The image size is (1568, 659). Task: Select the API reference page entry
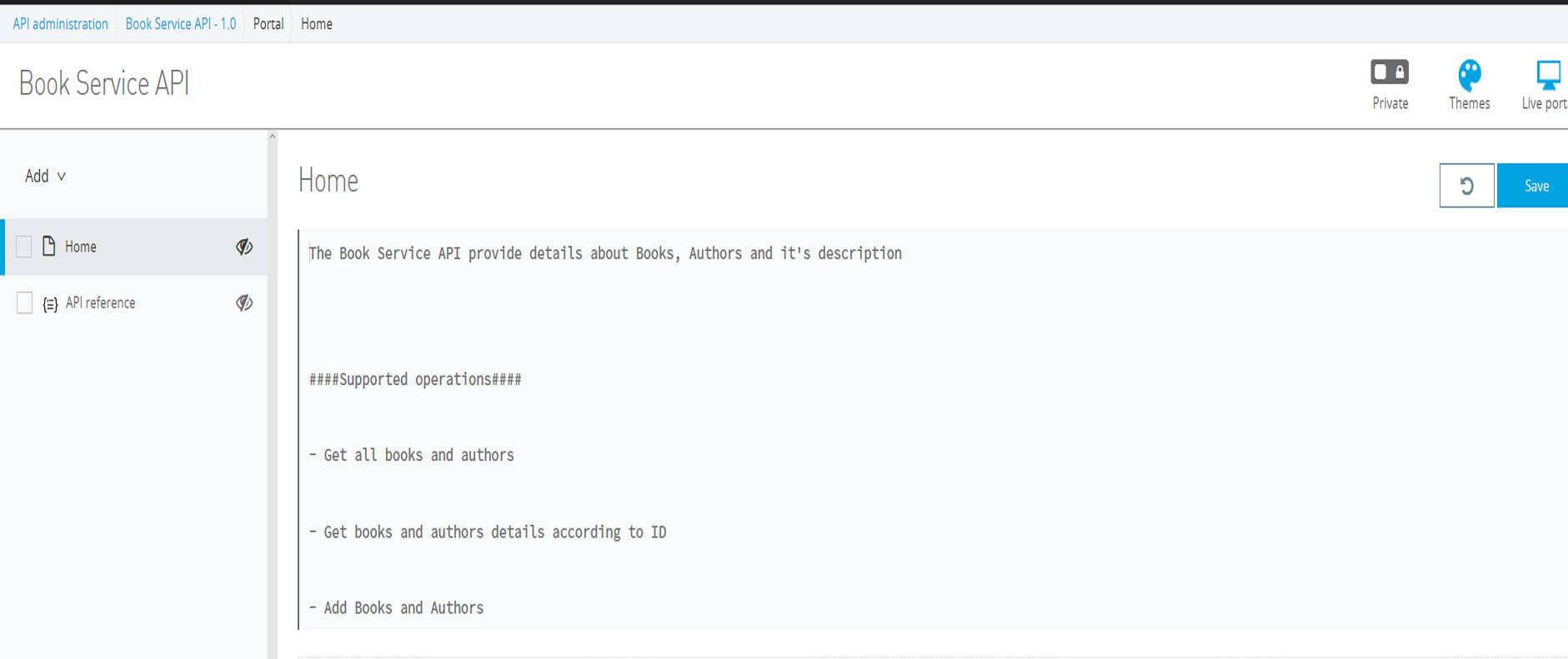point(101,303)
